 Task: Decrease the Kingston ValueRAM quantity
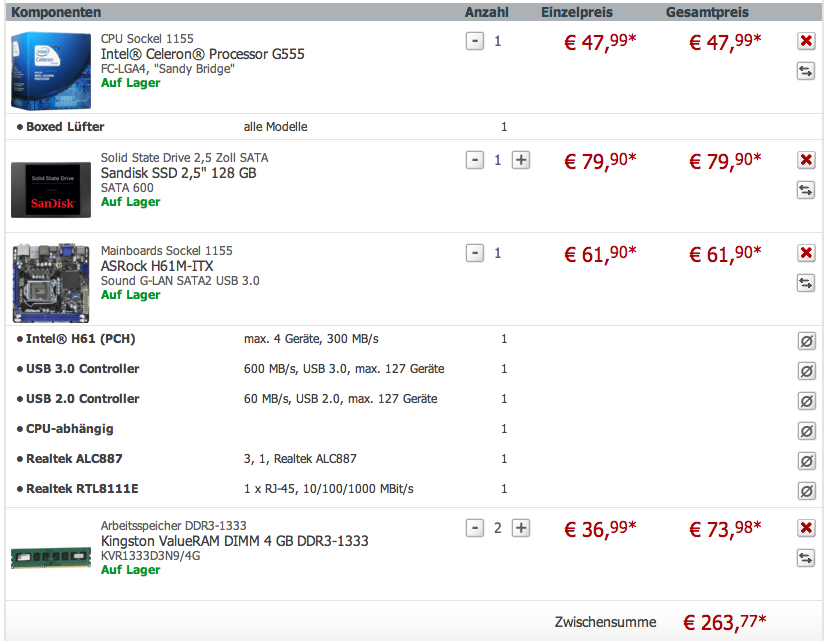click(475, 528)
